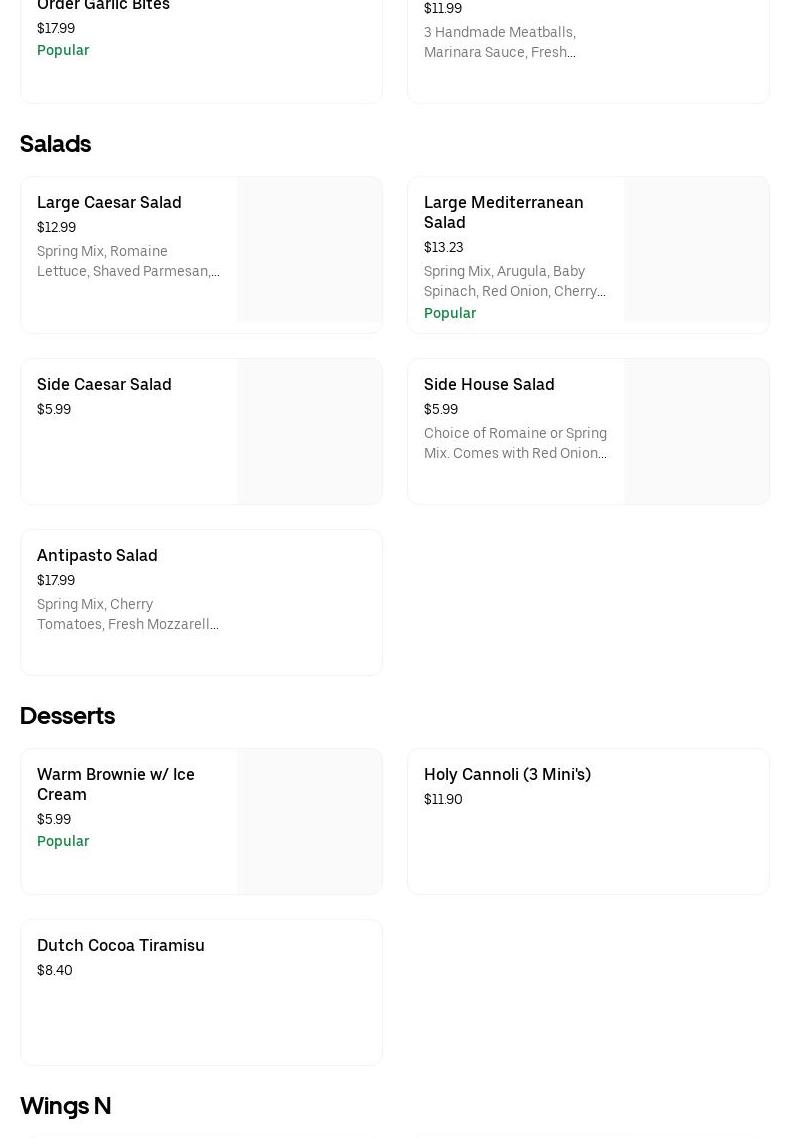Click the Wings N section heading
The width and height of the screenshot is (804, 1138).
65,1106
